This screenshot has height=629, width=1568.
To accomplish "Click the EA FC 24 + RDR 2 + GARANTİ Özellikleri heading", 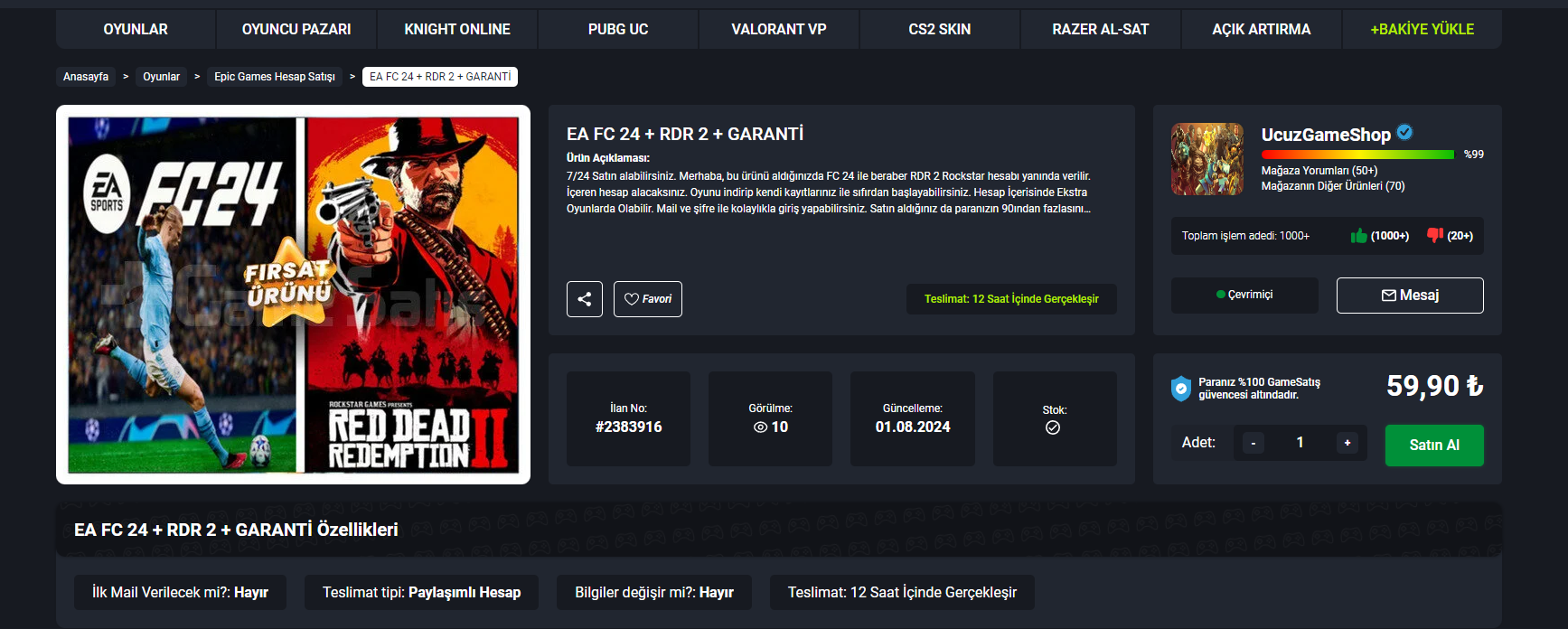I will click(x=236, y=530).
